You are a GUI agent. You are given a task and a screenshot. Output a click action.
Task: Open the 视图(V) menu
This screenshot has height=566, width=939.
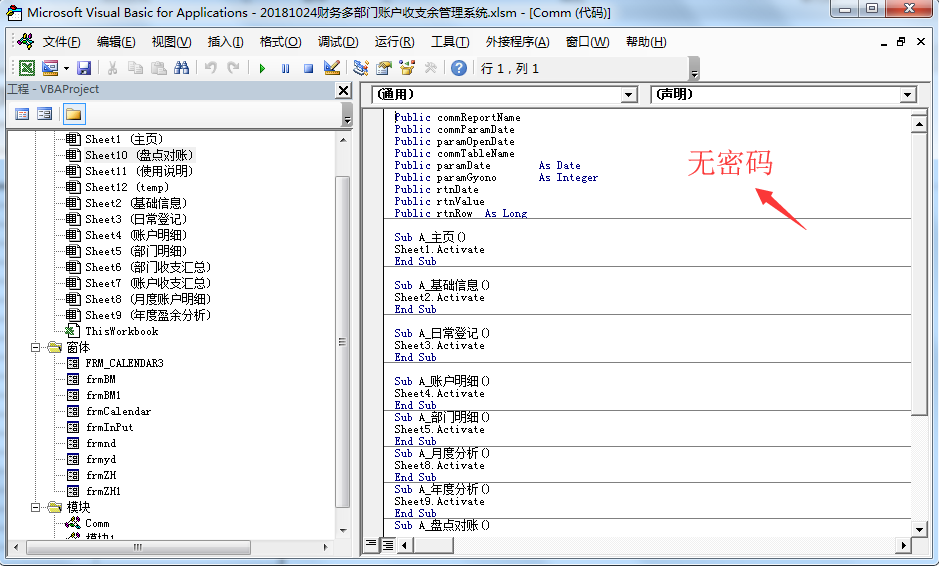[x=171, y=42]
